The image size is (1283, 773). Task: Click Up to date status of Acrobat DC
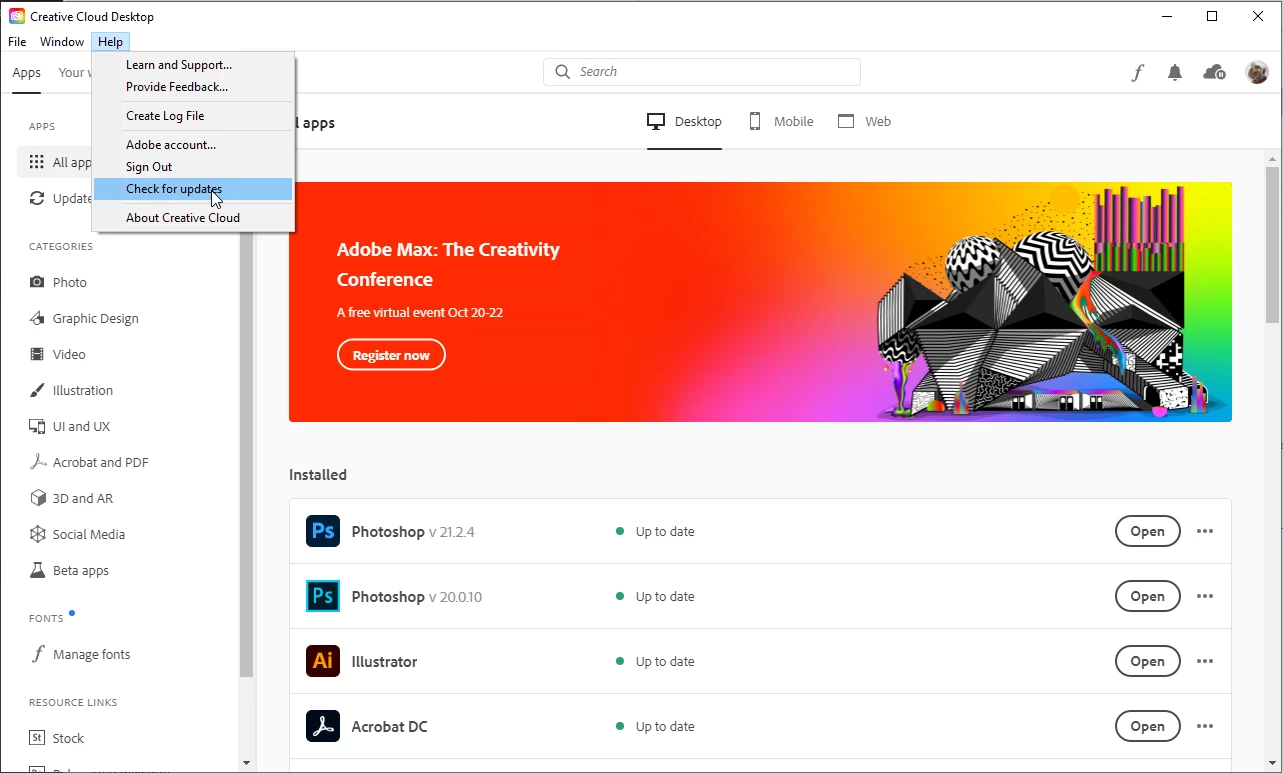[655, 726]
